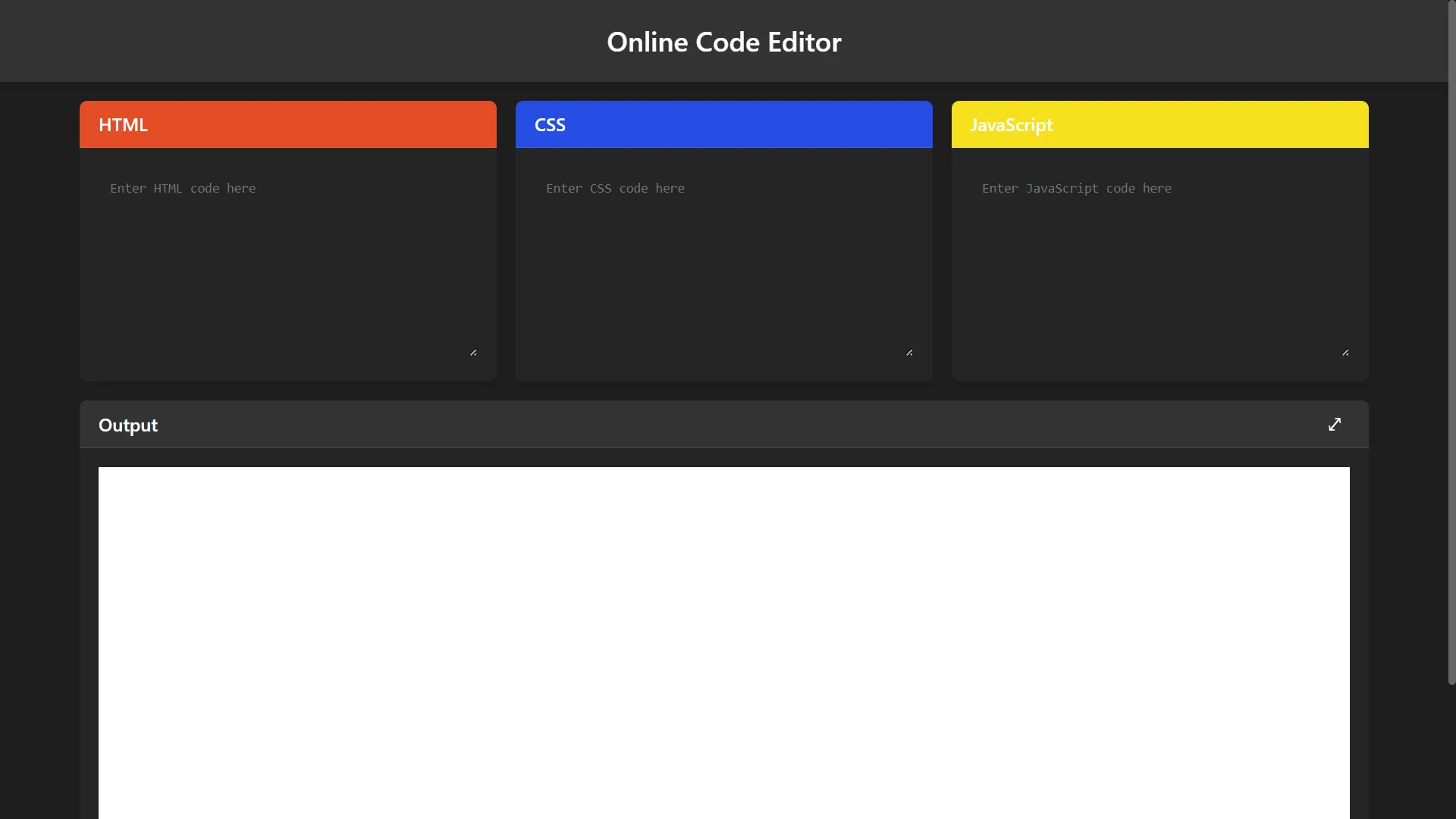Click the CSS textarea resize handle
Viewport: 1456px width, 819px height.
point(909,353)
